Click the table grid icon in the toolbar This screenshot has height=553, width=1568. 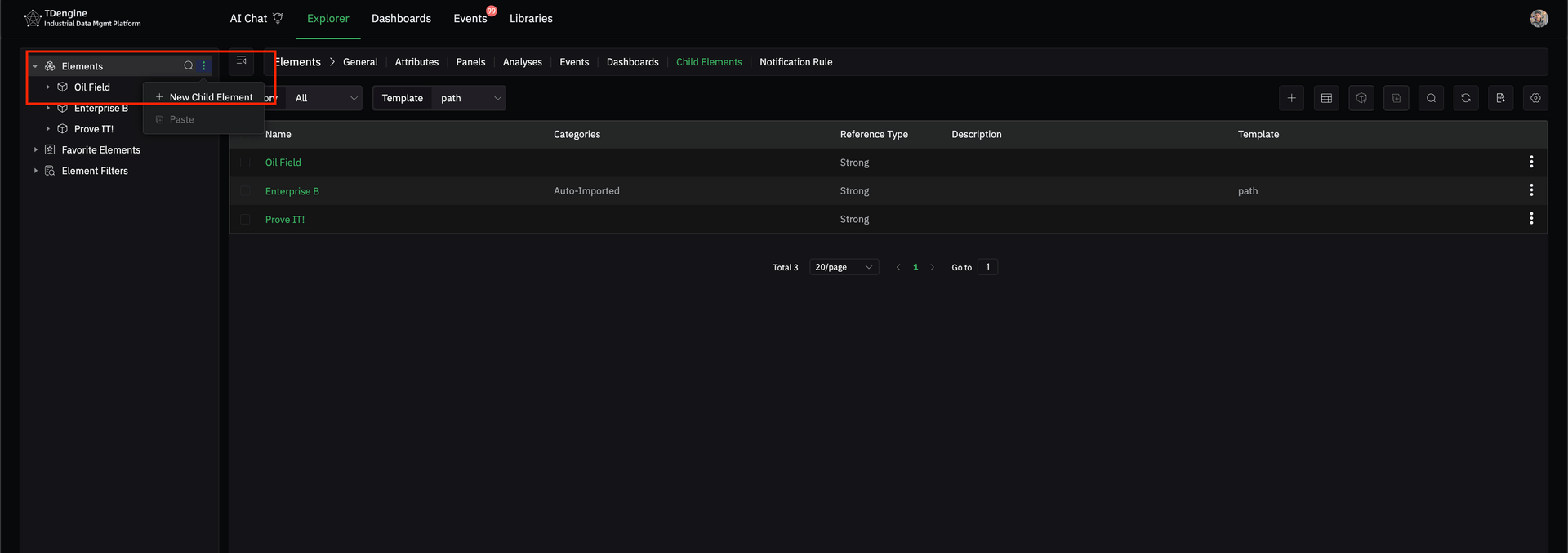pos(1326,98)
